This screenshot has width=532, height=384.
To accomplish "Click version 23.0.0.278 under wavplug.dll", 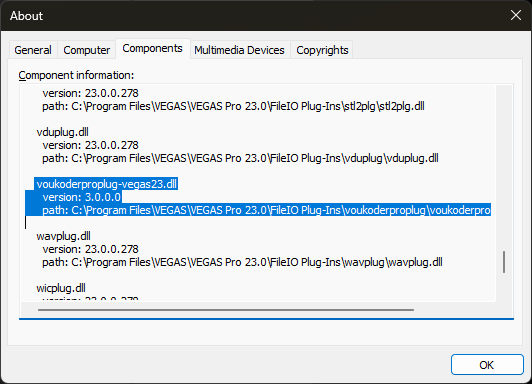I will click(91, 249).
